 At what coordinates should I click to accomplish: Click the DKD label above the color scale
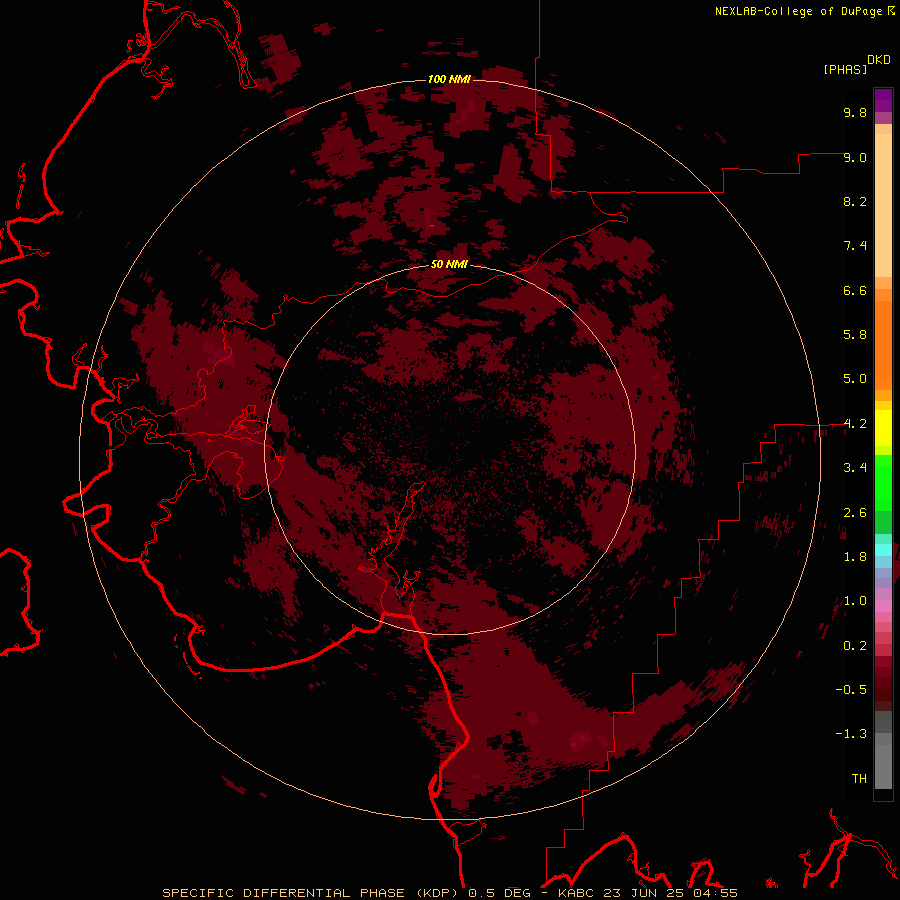pyautogui.click(x=879, y=60)
